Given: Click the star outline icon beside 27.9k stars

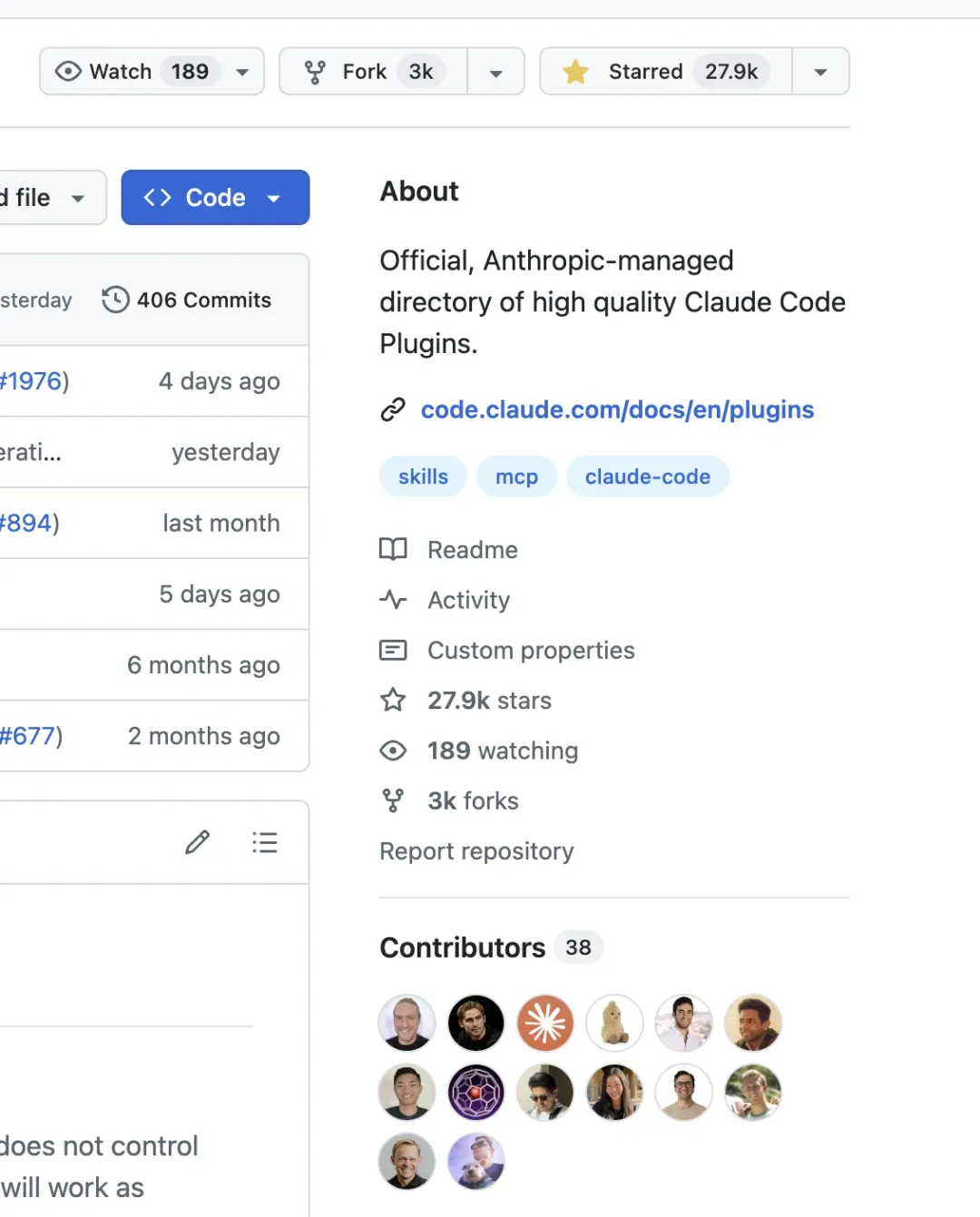Looking at the screenshot, I should click(393, 700).
